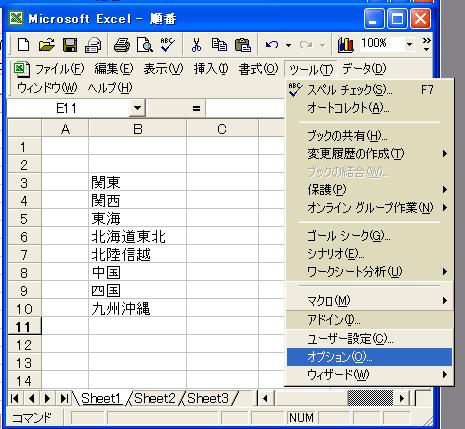This screenshot has height=429, width=465.
Task: Click the Copy icon in the toolbar
Action: pyautogui.click(x=219, y=45)
